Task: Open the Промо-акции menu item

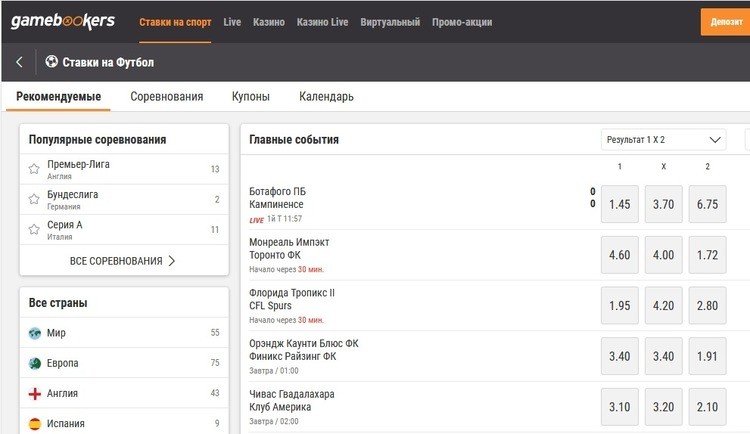Action: [462, 22]
